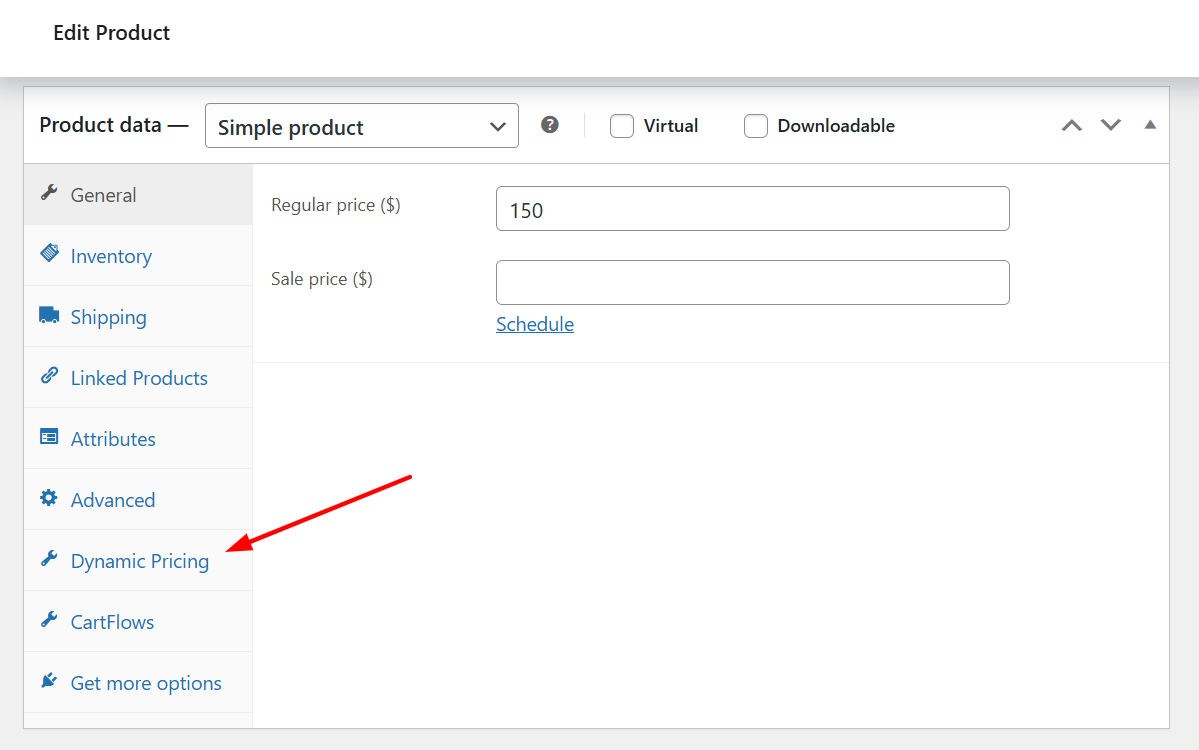Enable the Virtual checkbox
The height and width of the screenshot is (750, 1199).
(x=622, y=126)
